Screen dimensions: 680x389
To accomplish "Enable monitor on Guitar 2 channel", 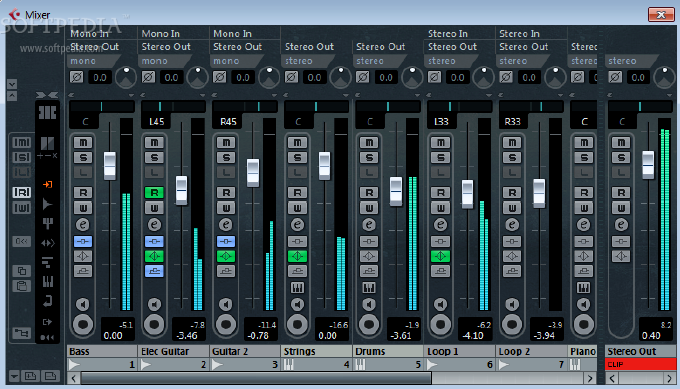I will point(226,304).
